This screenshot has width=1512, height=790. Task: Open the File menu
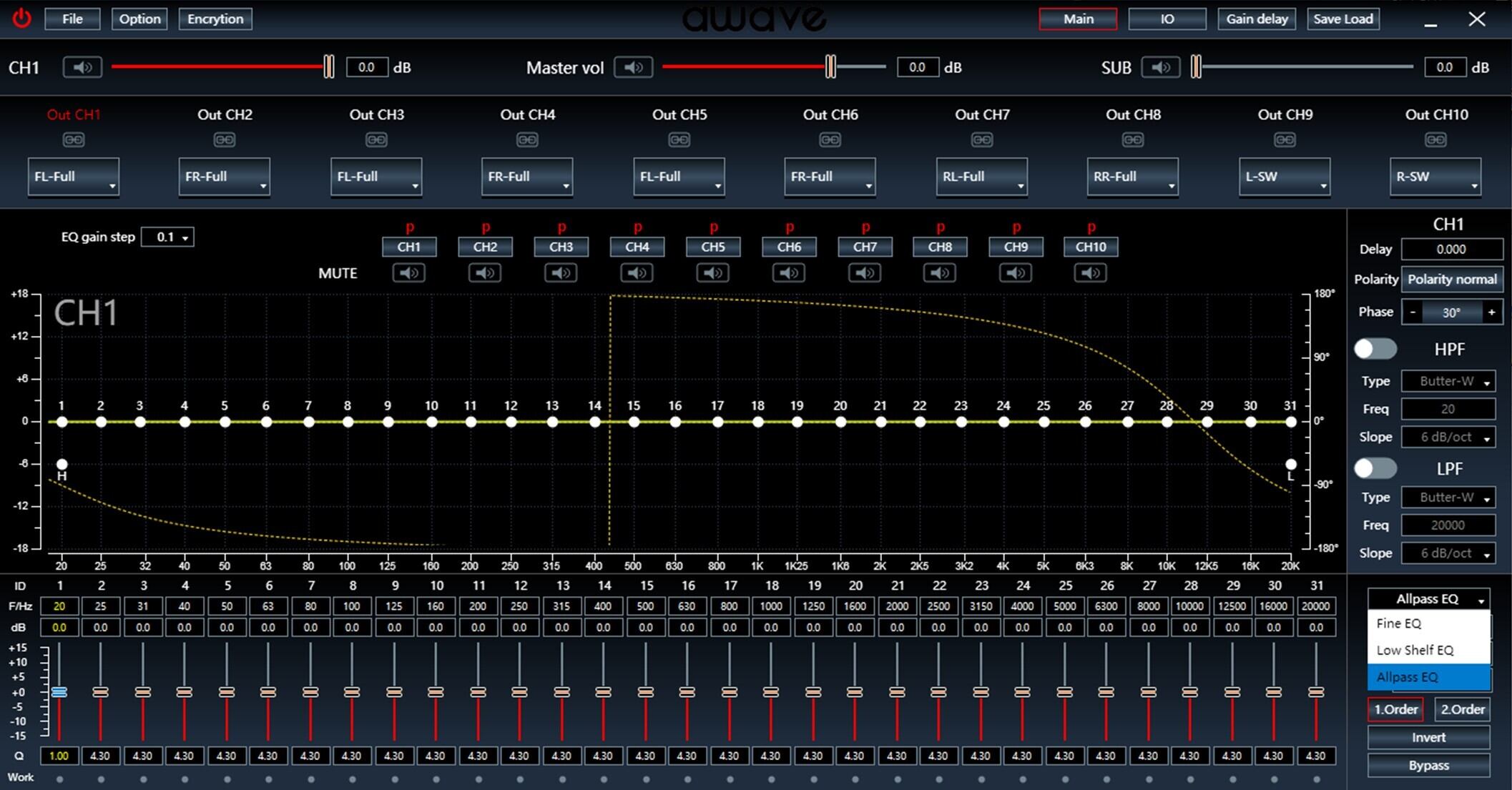(x=72, y=19)
